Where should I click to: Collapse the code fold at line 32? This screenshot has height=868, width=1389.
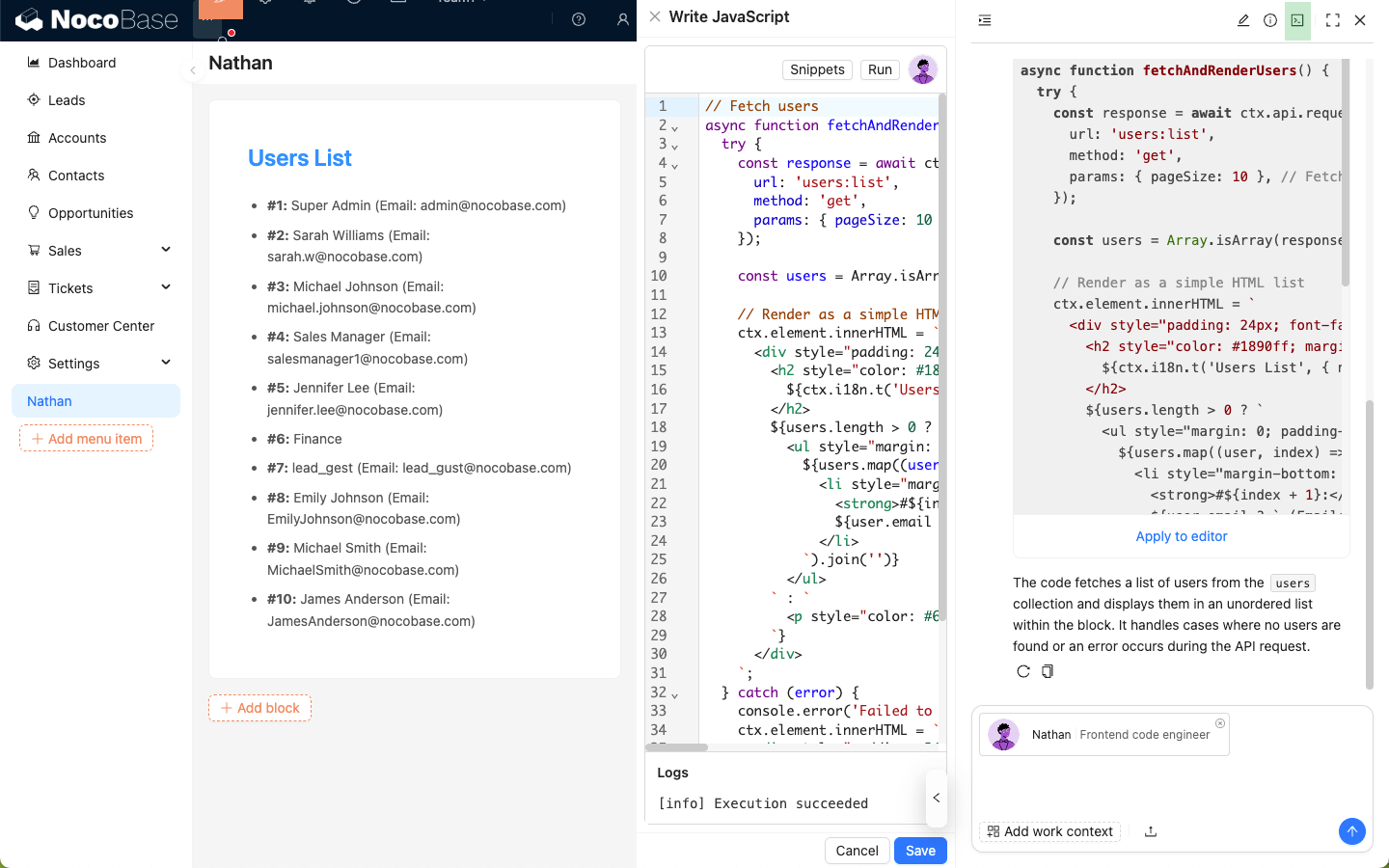674,694
